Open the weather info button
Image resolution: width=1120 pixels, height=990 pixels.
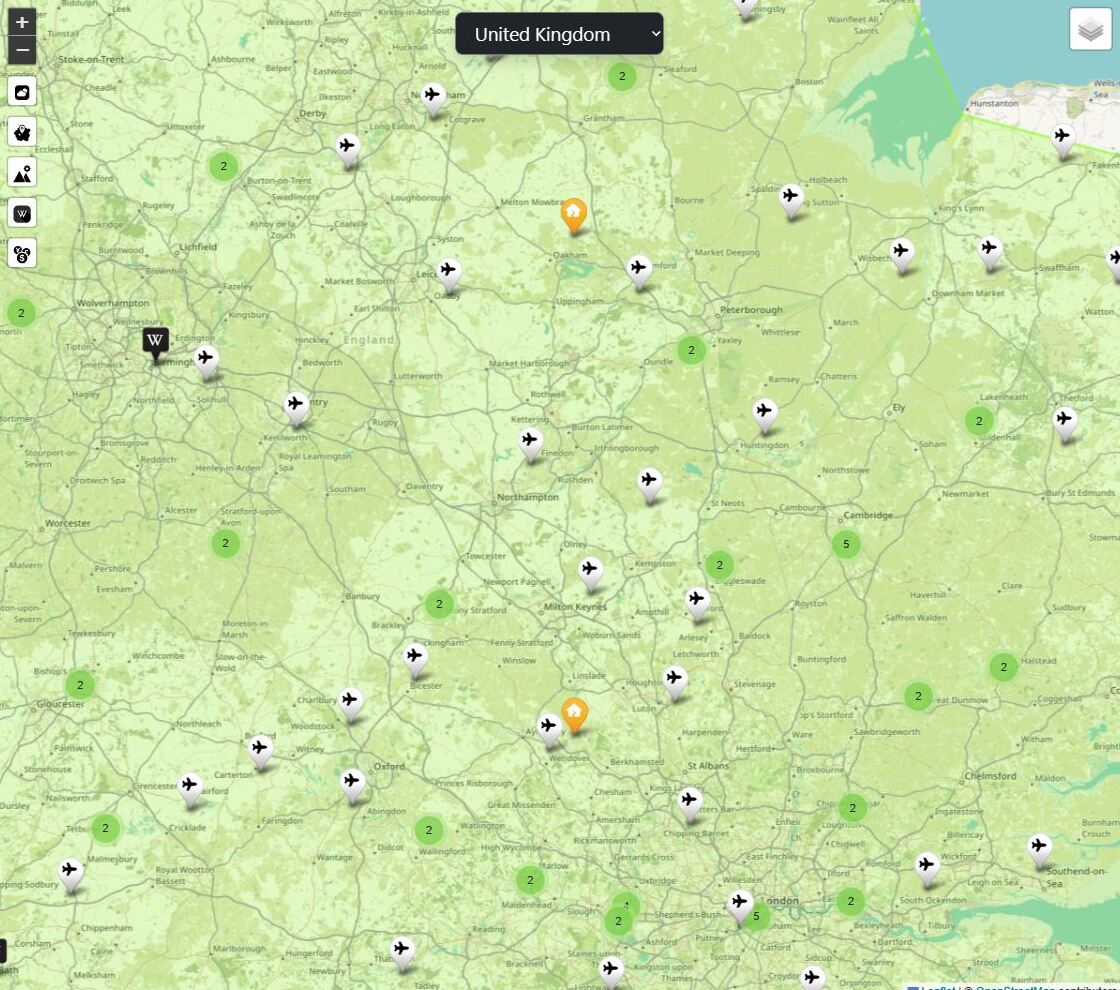(x=21, y=91)
